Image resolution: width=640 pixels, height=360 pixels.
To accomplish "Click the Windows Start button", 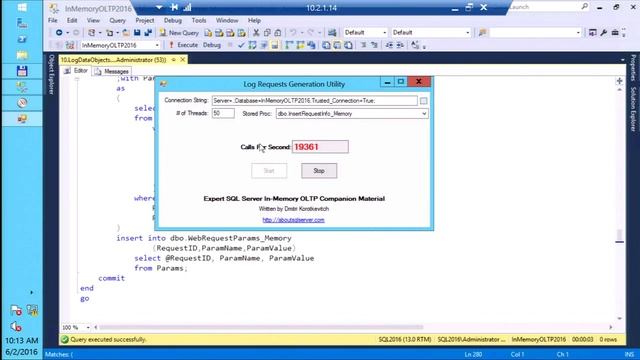I will pos(22,7).
